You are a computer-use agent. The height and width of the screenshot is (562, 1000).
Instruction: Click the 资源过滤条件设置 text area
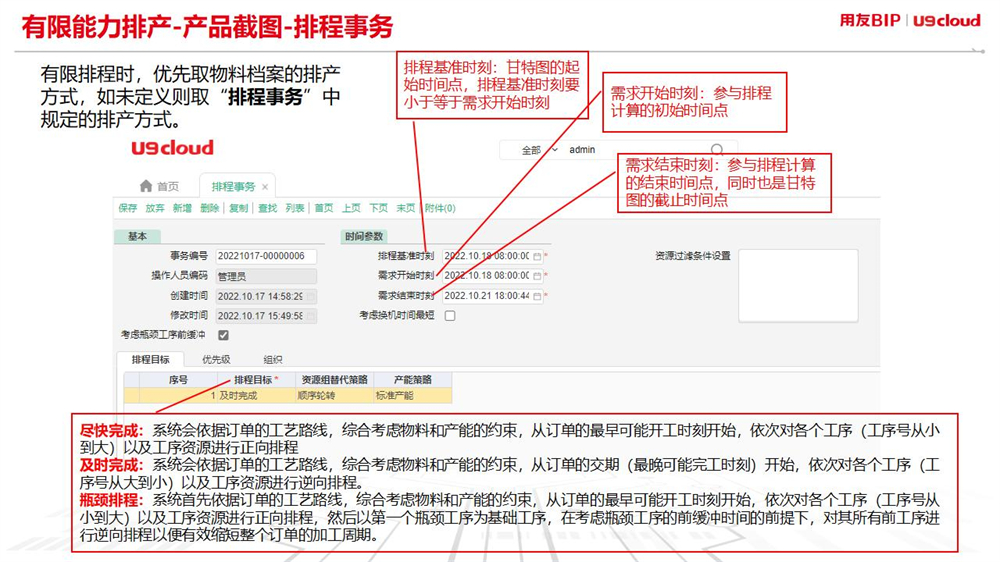click(798, 286)
